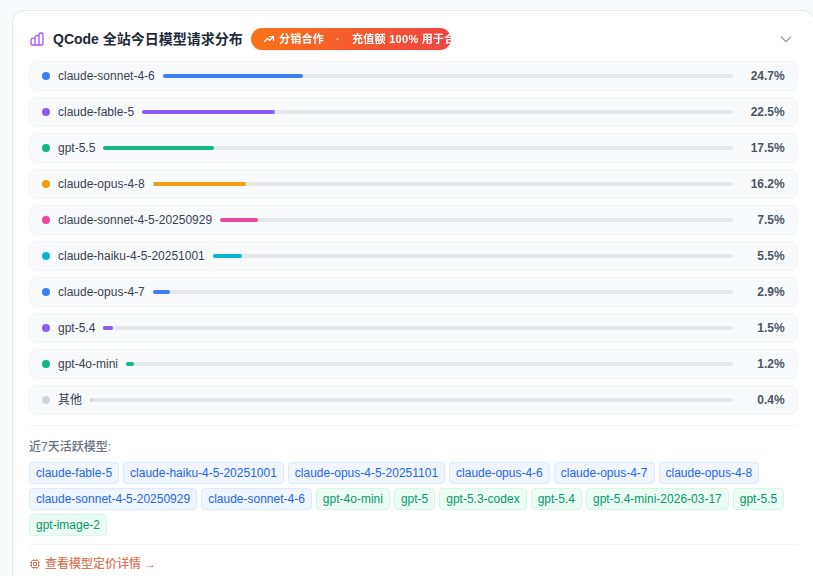Select the claude-haiku-4-5-20251001 active model tag
Screen dimensions: 813x576
[x=203, y=473]
